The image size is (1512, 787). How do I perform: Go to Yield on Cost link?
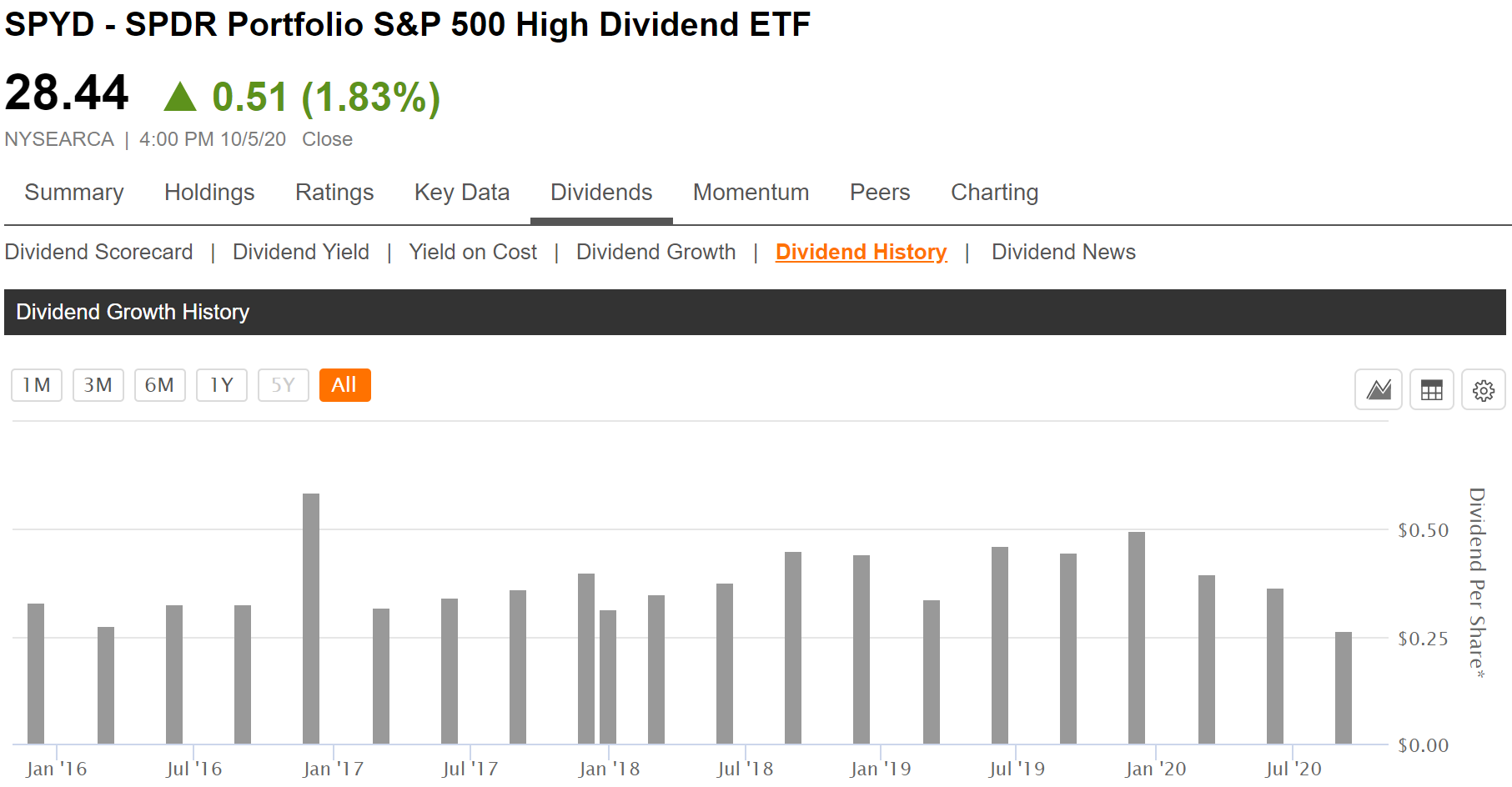(473, 252)
